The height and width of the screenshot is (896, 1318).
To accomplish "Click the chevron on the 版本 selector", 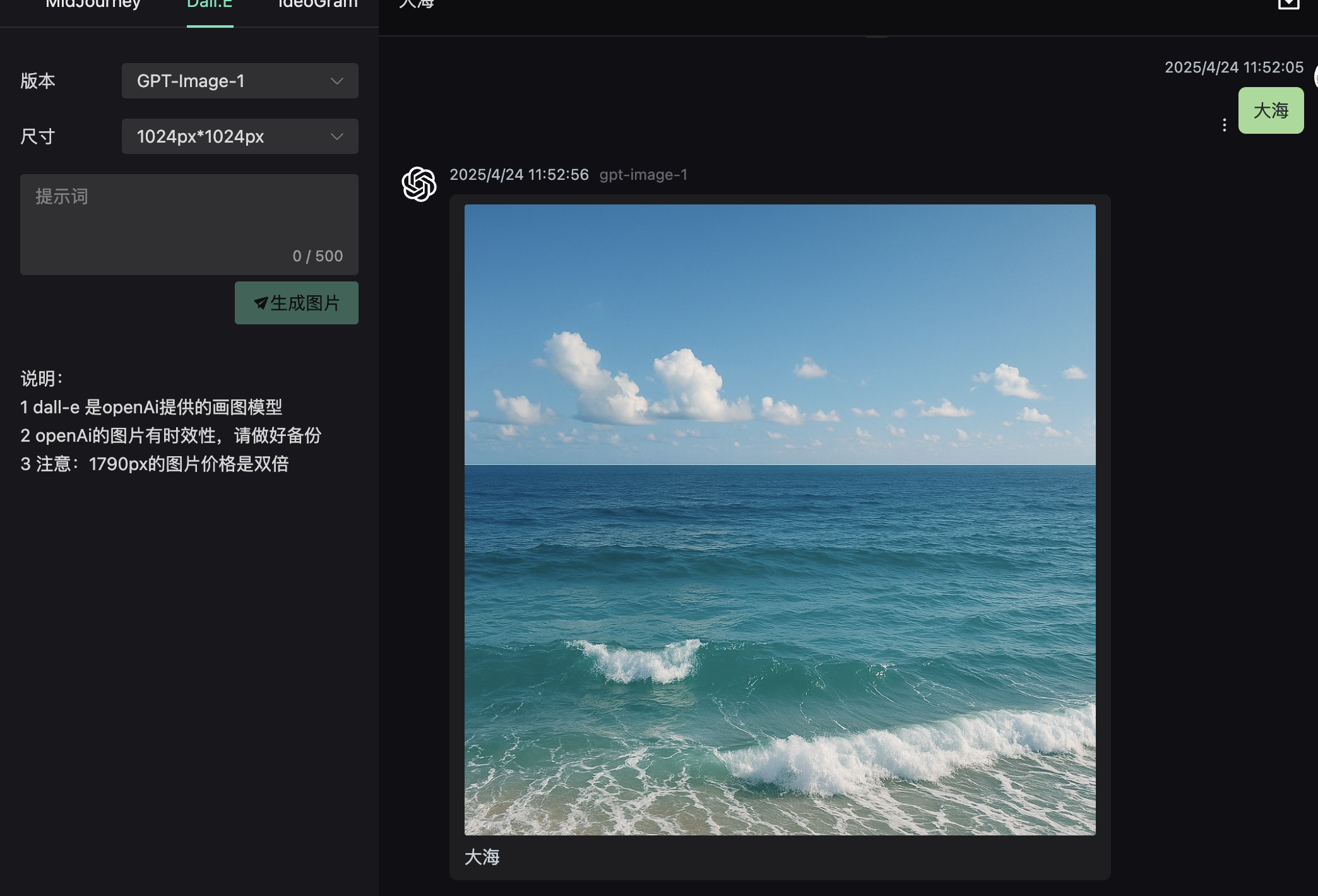I will (336, 81).
